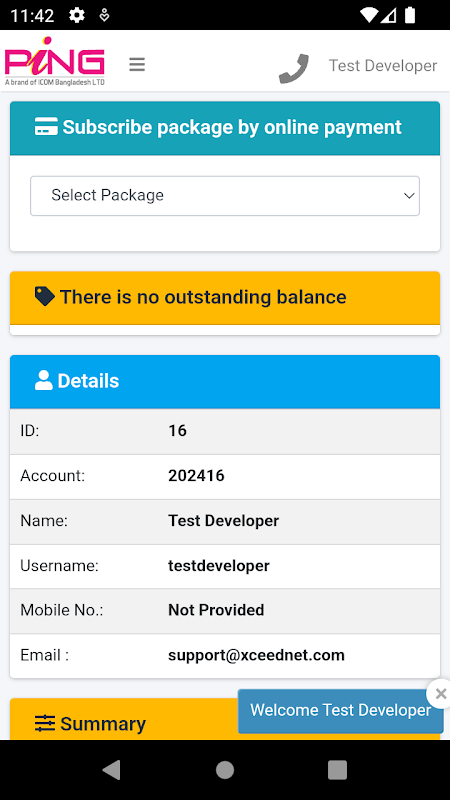Tap the support@xceednet.com email value
This screenshot has width=450, height=800.
[x=256, y=655]
